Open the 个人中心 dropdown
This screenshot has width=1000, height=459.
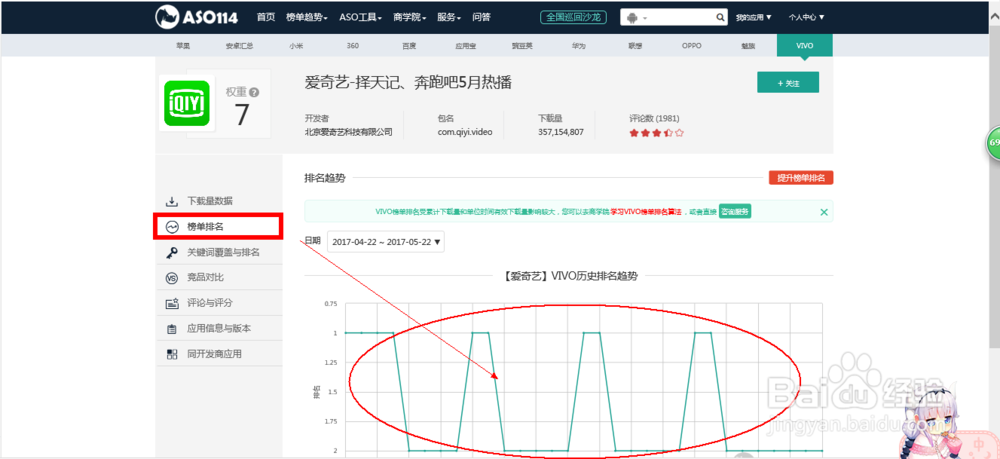click(x=806, y=18)
